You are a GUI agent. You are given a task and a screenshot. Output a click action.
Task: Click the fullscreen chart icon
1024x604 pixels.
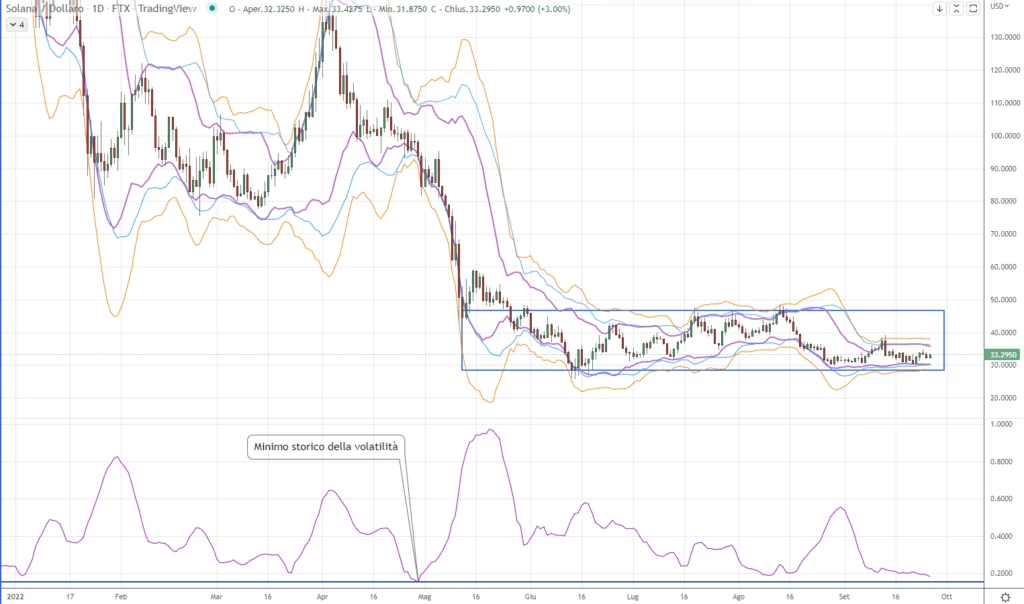[971, 8]
